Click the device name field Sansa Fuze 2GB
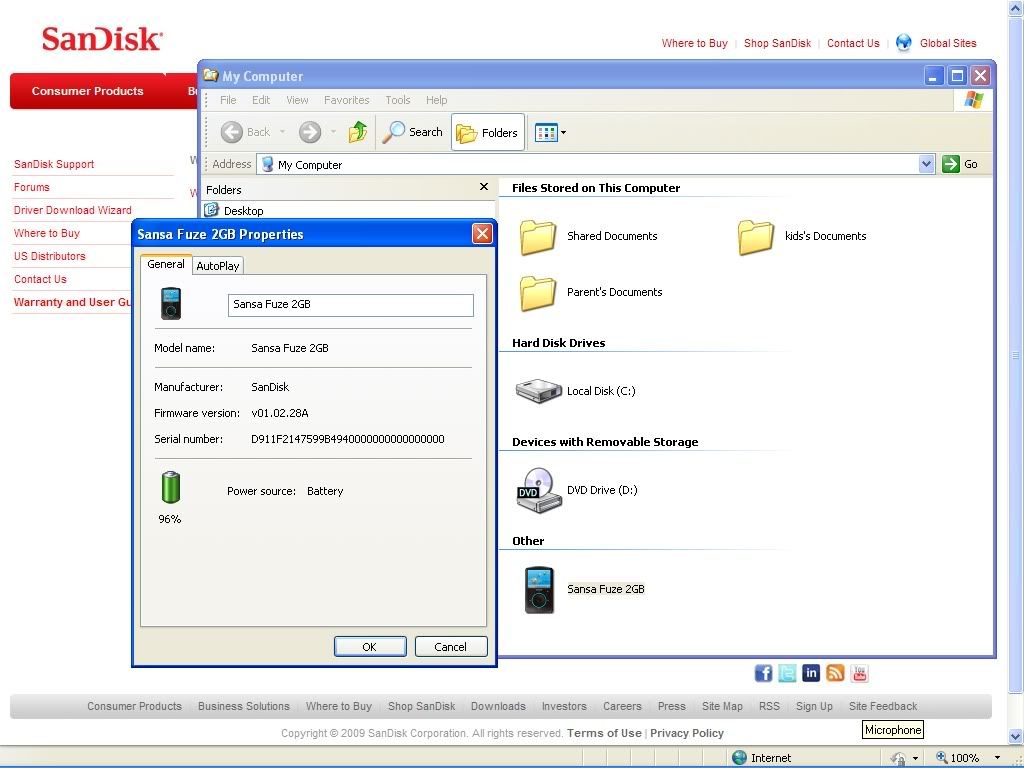The height and width of the screenshot is (768, 1024). pos(351,305)
